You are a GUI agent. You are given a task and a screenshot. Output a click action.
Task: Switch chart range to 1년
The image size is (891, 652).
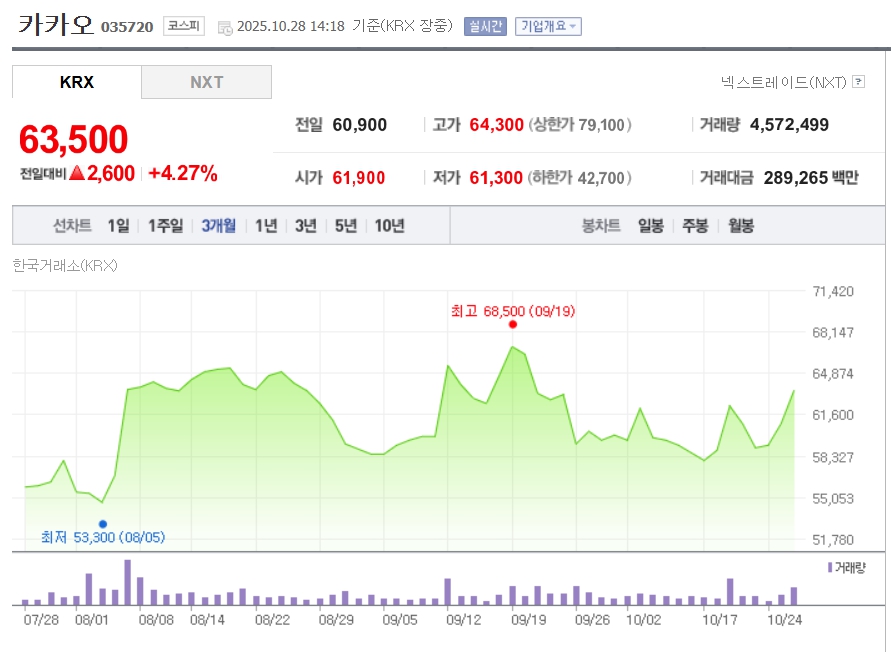click(x=266, y=226)
